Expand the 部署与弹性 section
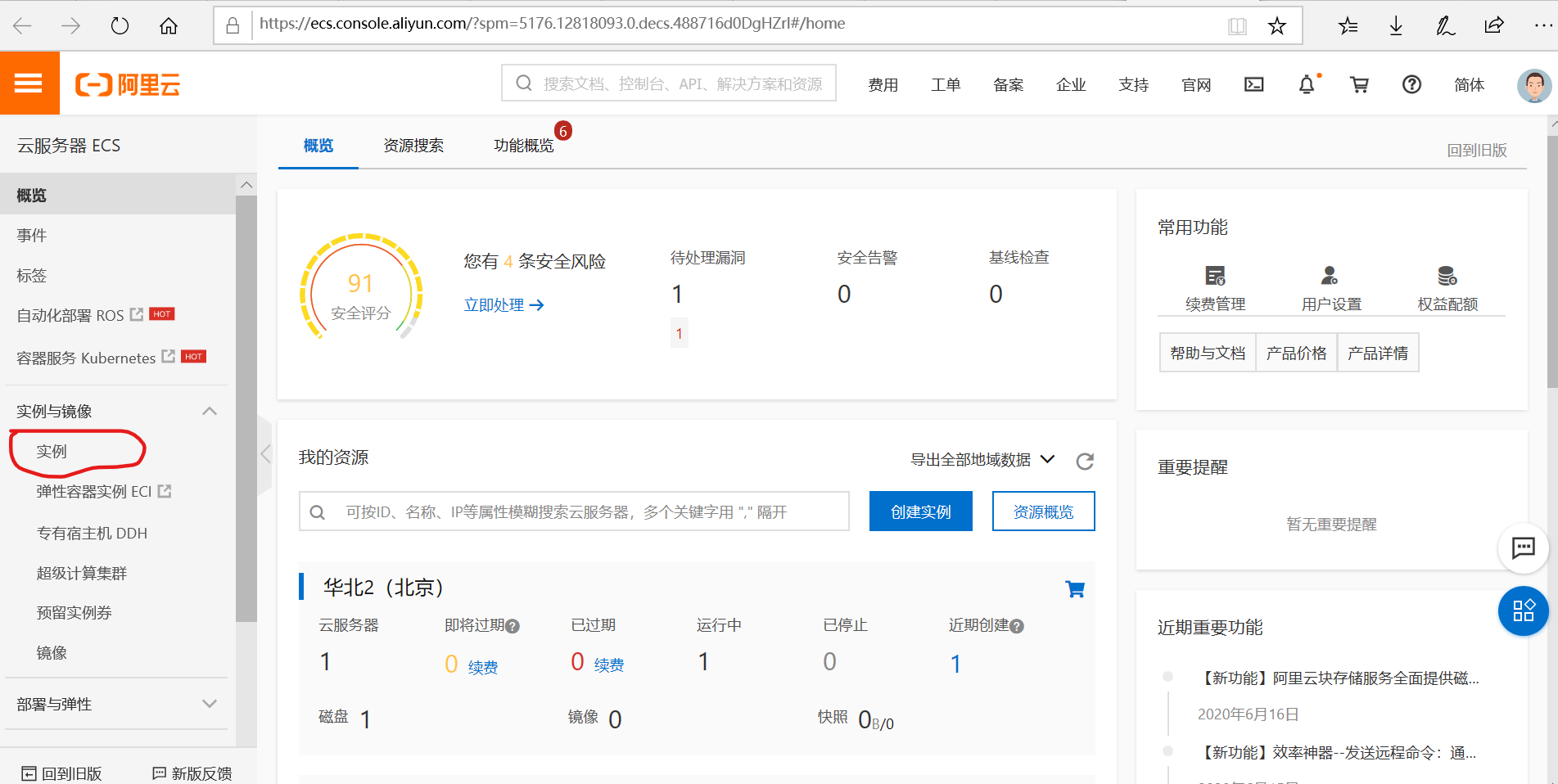Screen dimensions: 1558x784 [210, 704]
